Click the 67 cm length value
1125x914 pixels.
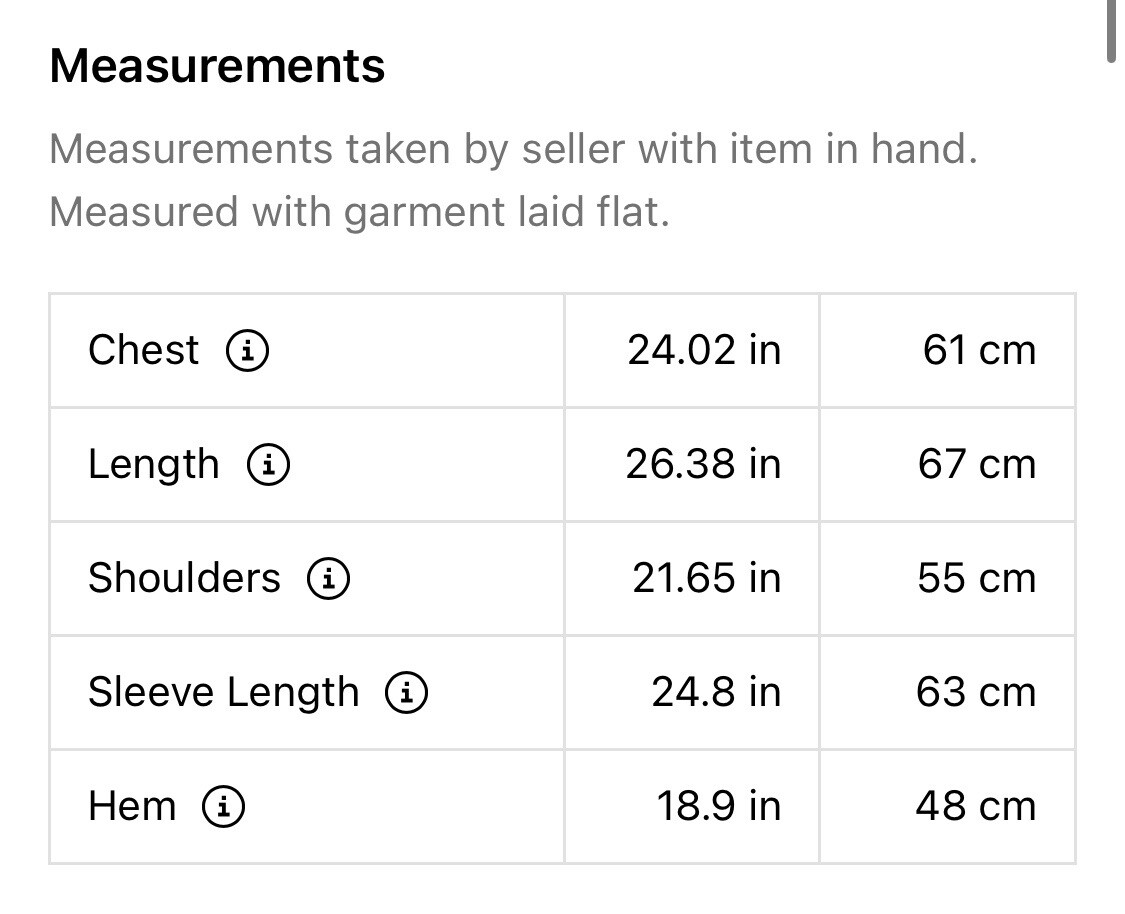(977, 464)
